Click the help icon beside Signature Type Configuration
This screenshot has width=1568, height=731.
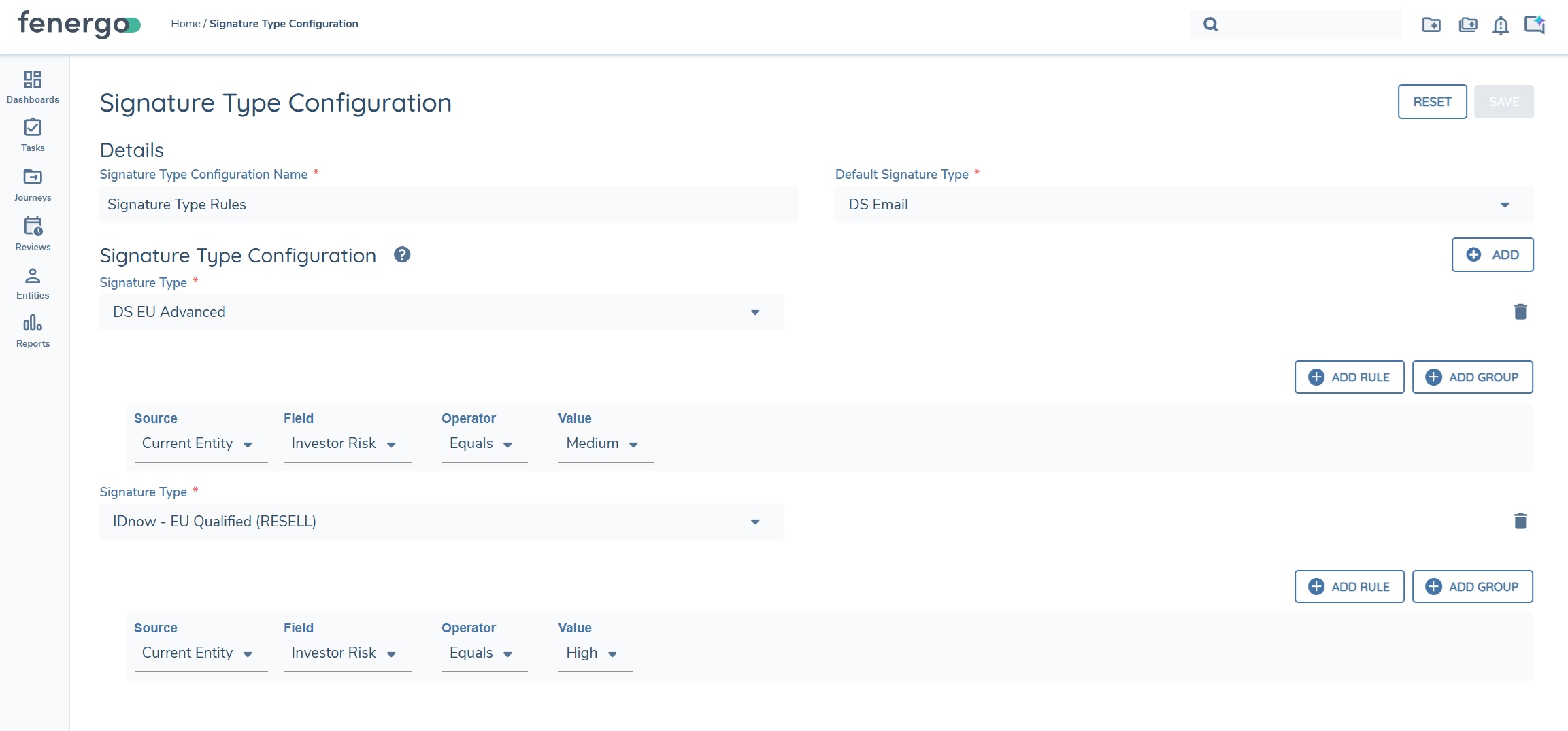click(402, 255)
